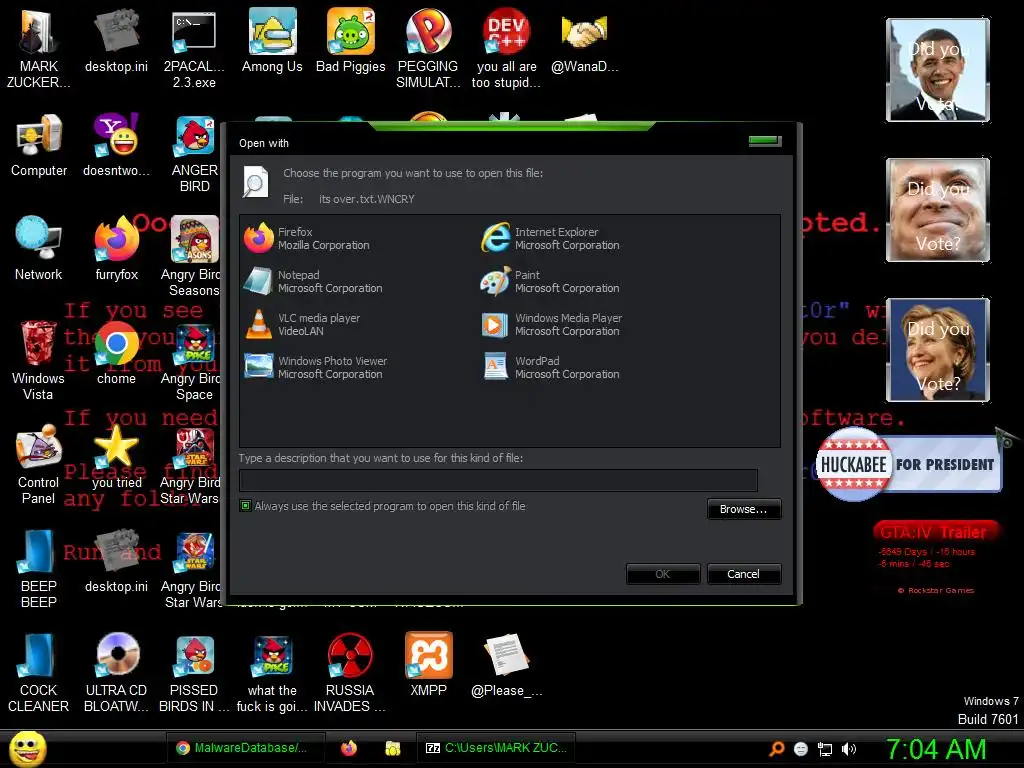Choose Windows Media Player entry
Viewport: 1024px width, 768px height.
click(551, 325)
